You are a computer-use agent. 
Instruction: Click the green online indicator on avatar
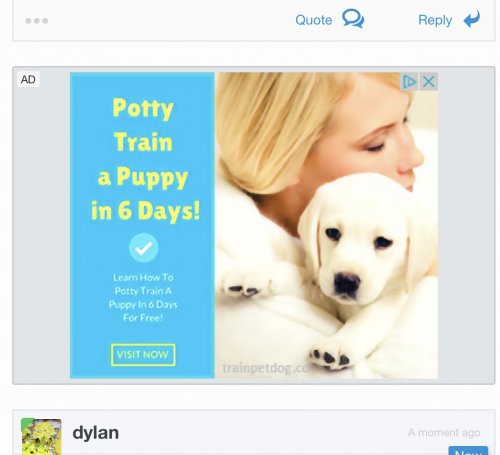(x=27, y=423)
